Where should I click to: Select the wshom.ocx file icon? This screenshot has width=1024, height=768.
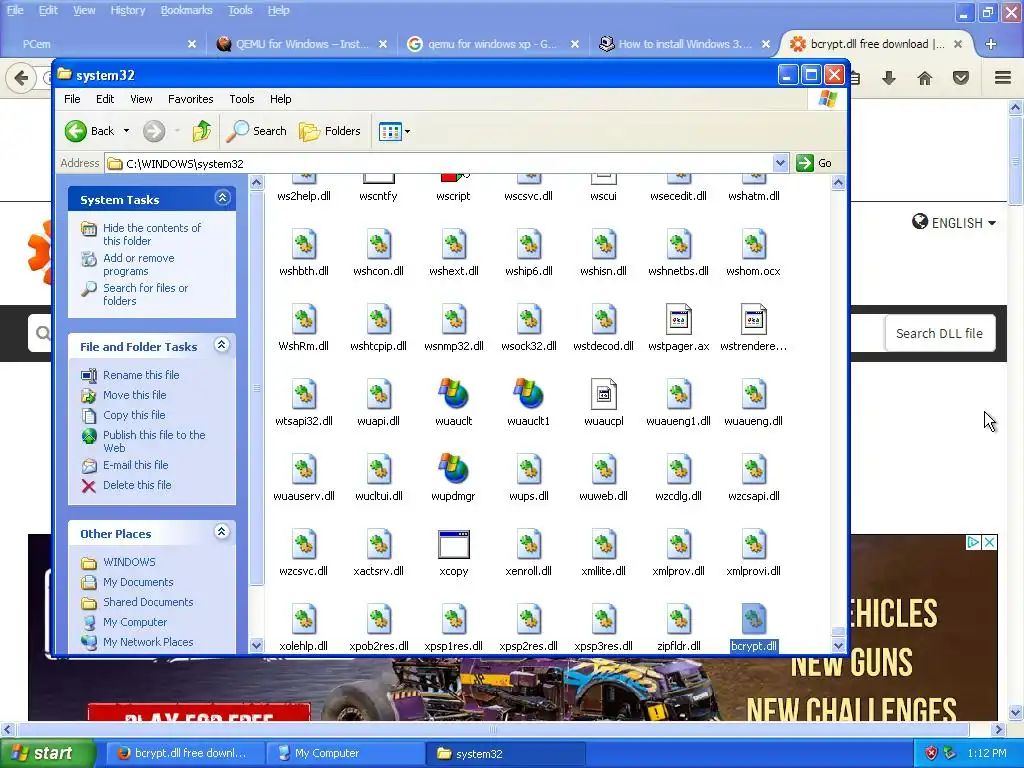coord(754,244)
